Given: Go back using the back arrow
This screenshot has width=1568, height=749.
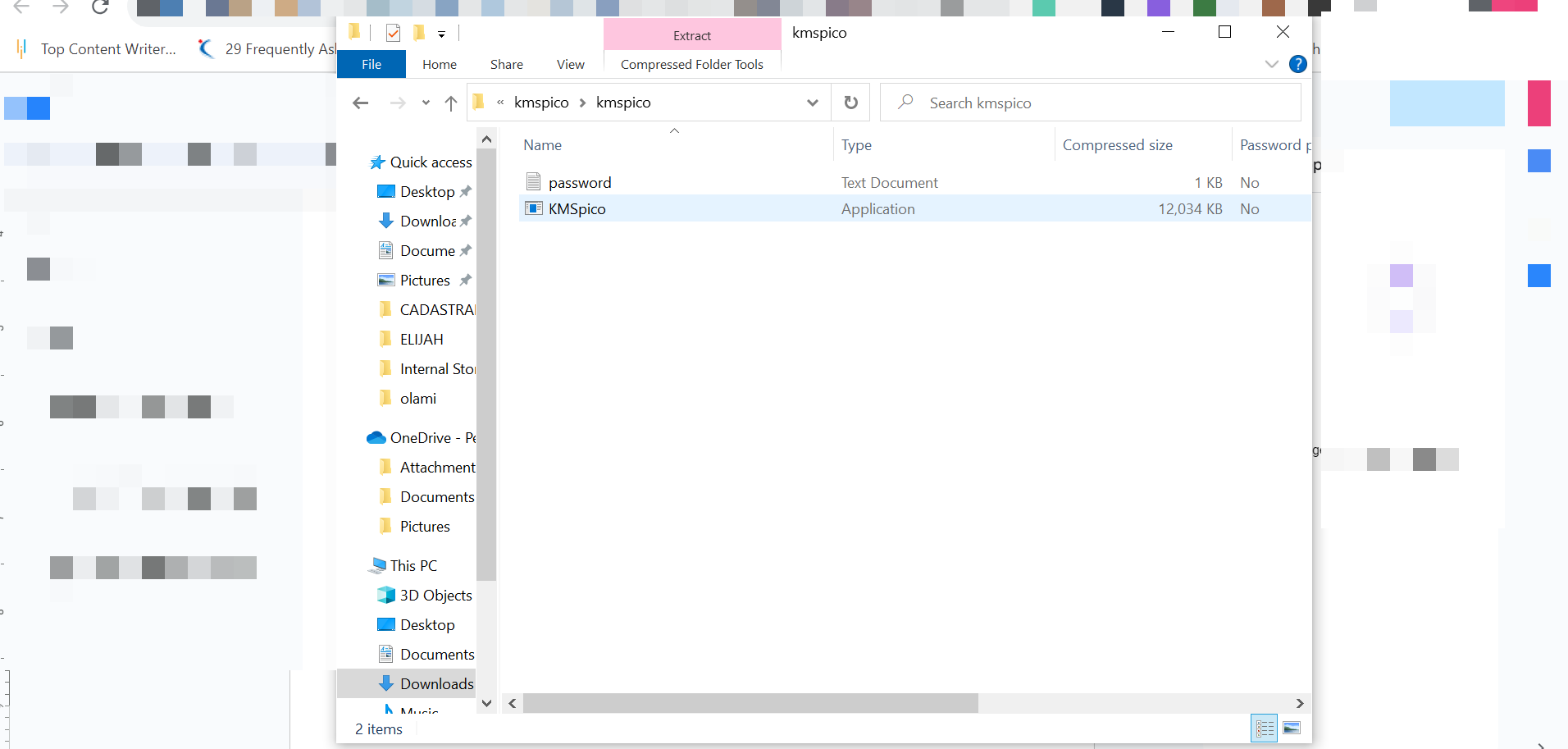Looking at the screenshot, I should [x=360, y=103].
